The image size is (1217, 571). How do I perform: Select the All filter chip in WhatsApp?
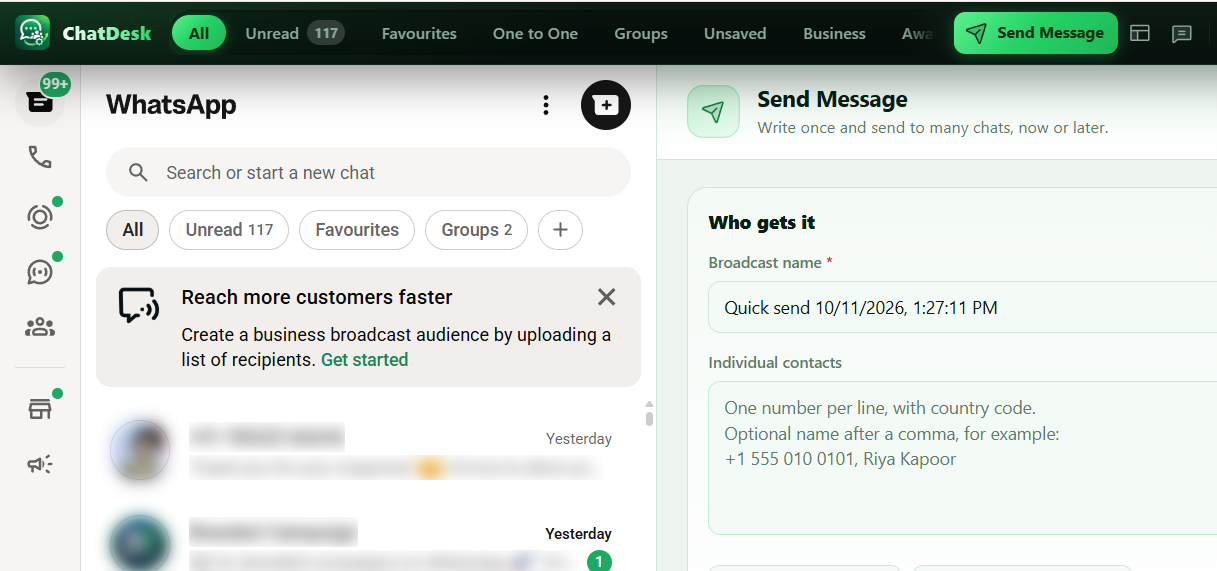[x=133, y=230]
